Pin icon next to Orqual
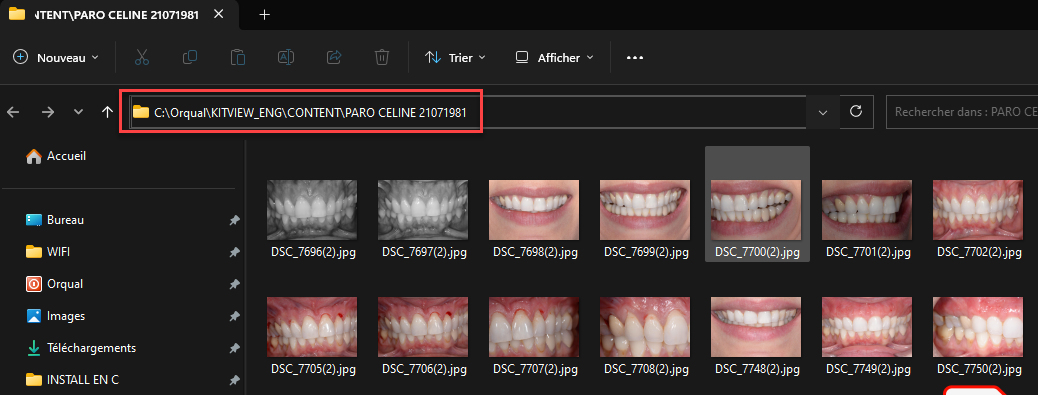Viewport: 1038px width, 395px height. [234, 284]
